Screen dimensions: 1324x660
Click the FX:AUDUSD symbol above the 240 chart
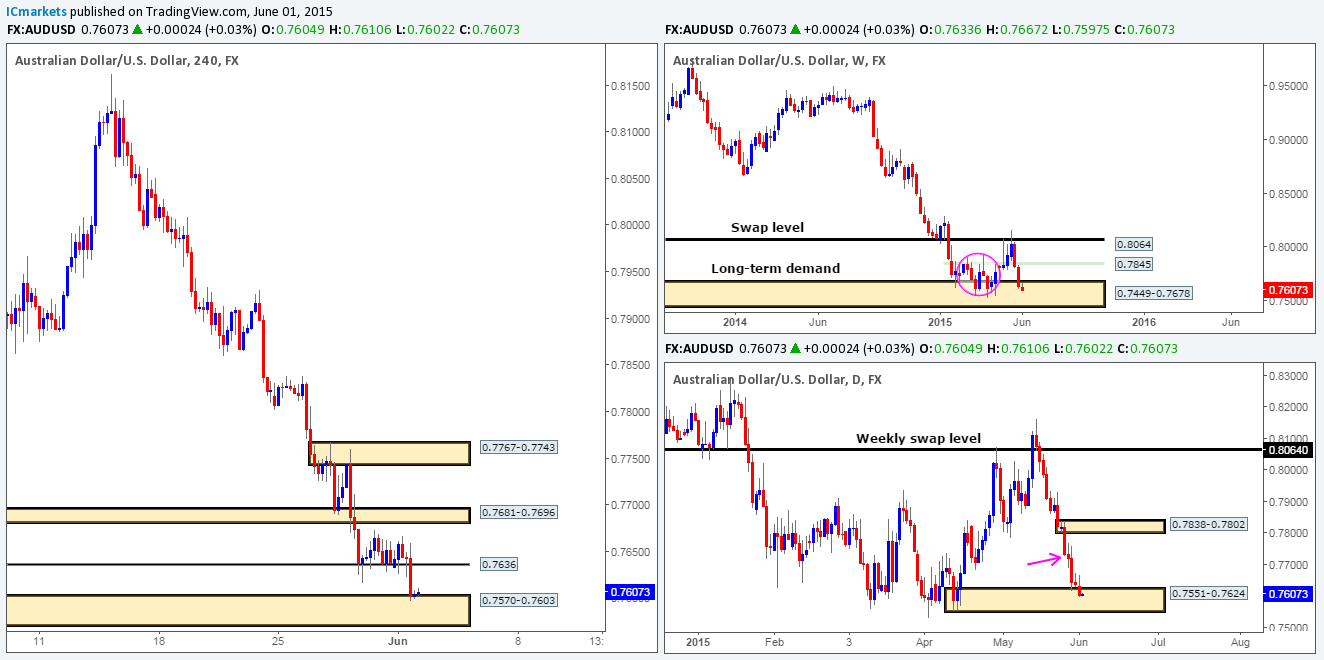pyautogui.click(x=42, y=29)
